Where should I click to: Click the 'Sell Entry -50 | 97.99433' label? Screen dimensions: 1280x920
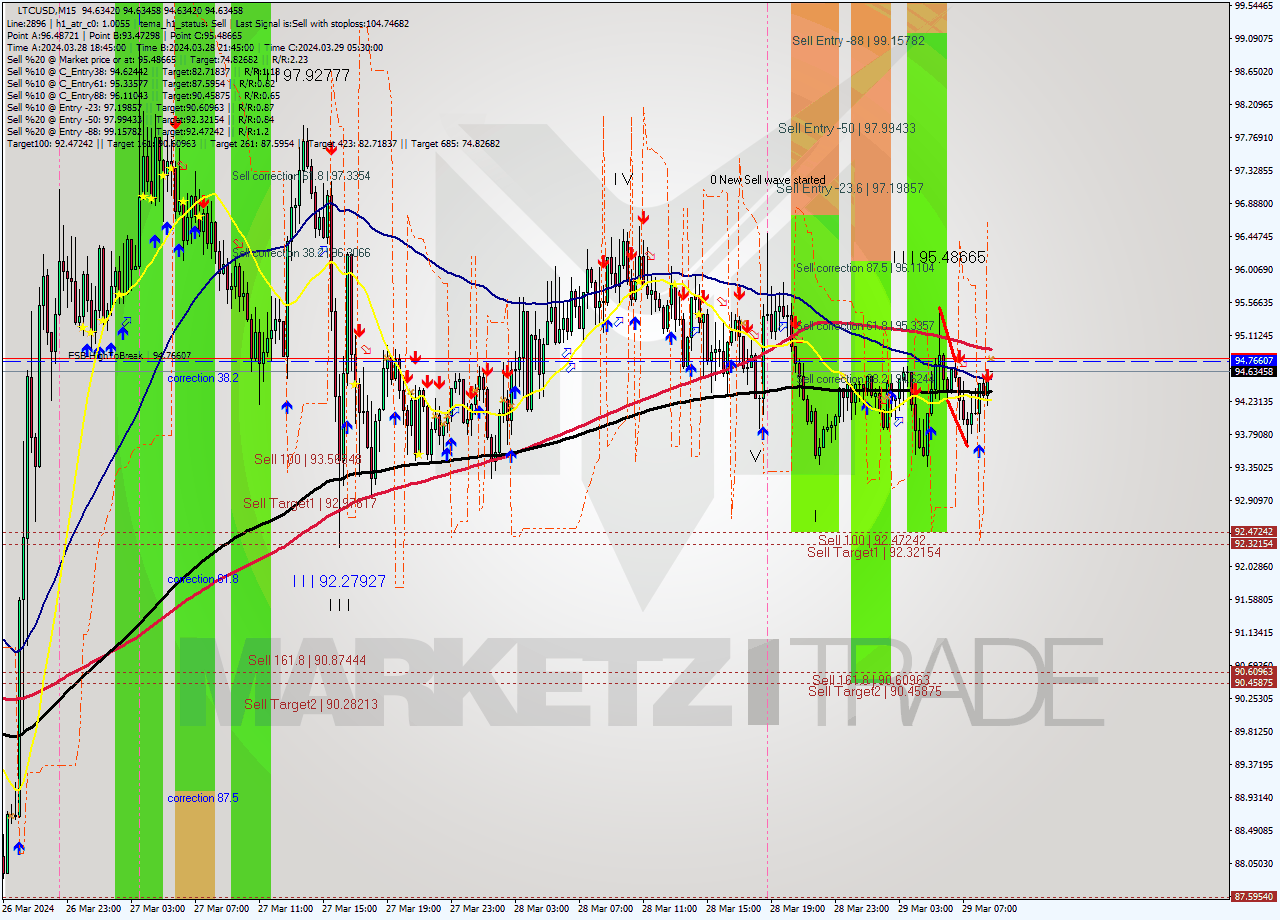click(847, 128)
